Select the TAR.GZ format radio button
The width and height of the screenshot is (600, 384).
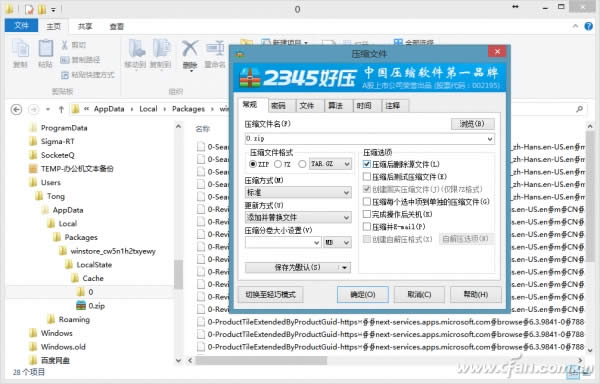[x=302, y=164]
